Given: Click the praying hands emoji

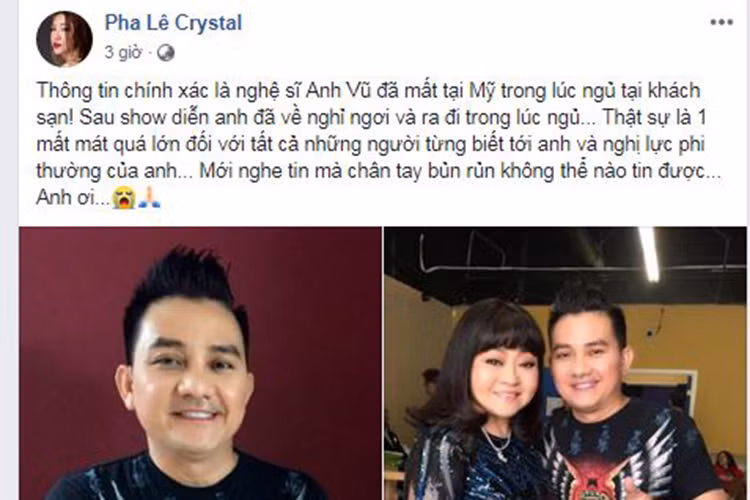Looking at the screenshot, I should [x=149, y=197].
